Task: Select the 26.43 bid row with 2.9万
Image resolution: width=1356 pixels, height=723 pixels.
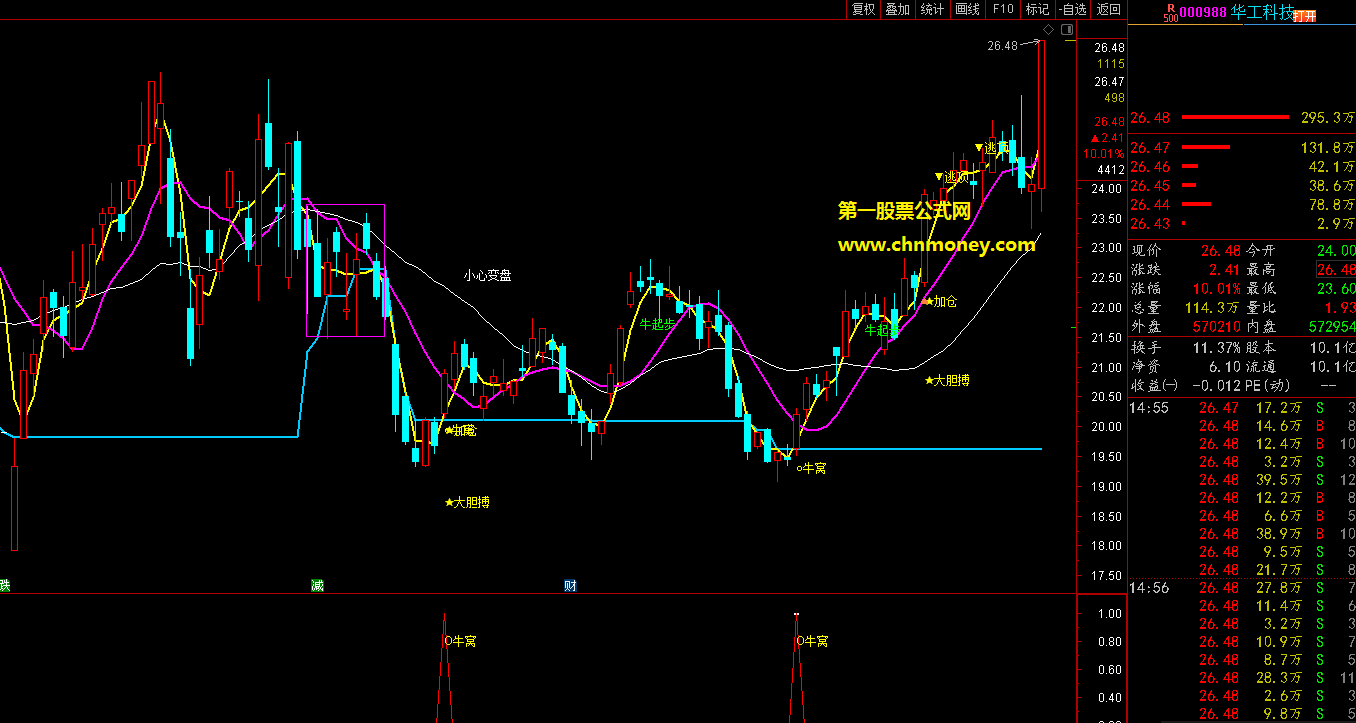Action: pyautogui.click(x=1242, y=223)
